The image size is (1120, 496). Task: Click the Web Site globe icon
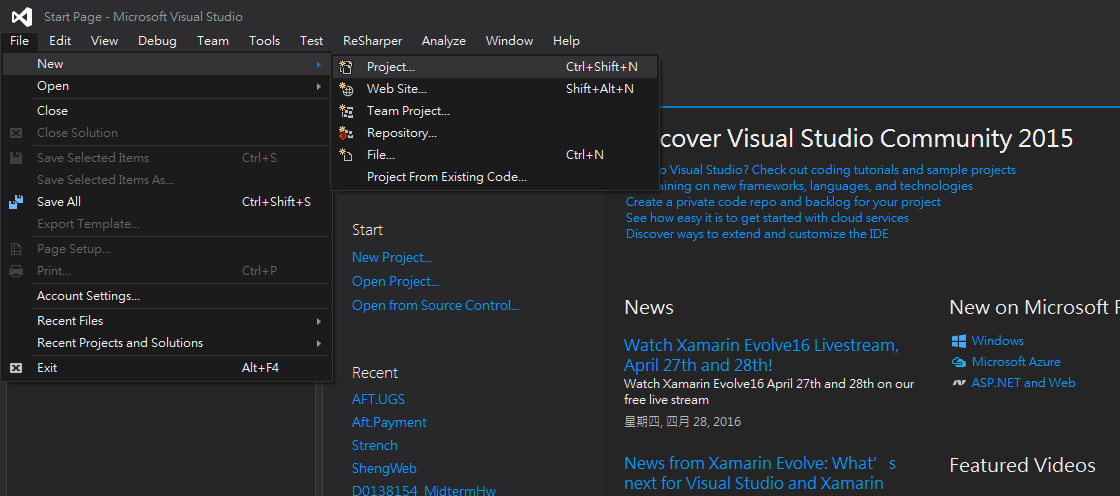tap(346, 89)
